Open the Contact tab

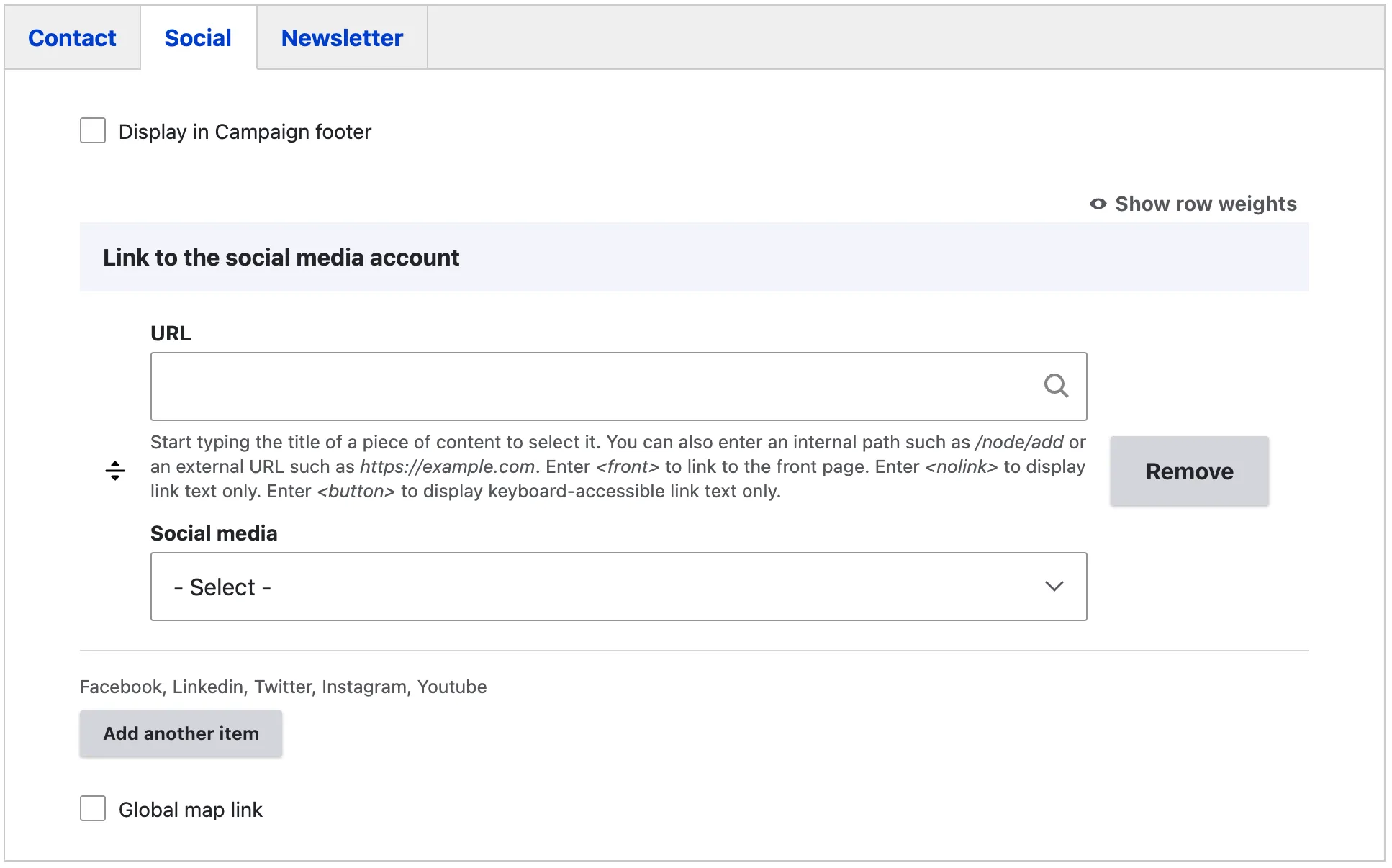(x=72, y=38)
